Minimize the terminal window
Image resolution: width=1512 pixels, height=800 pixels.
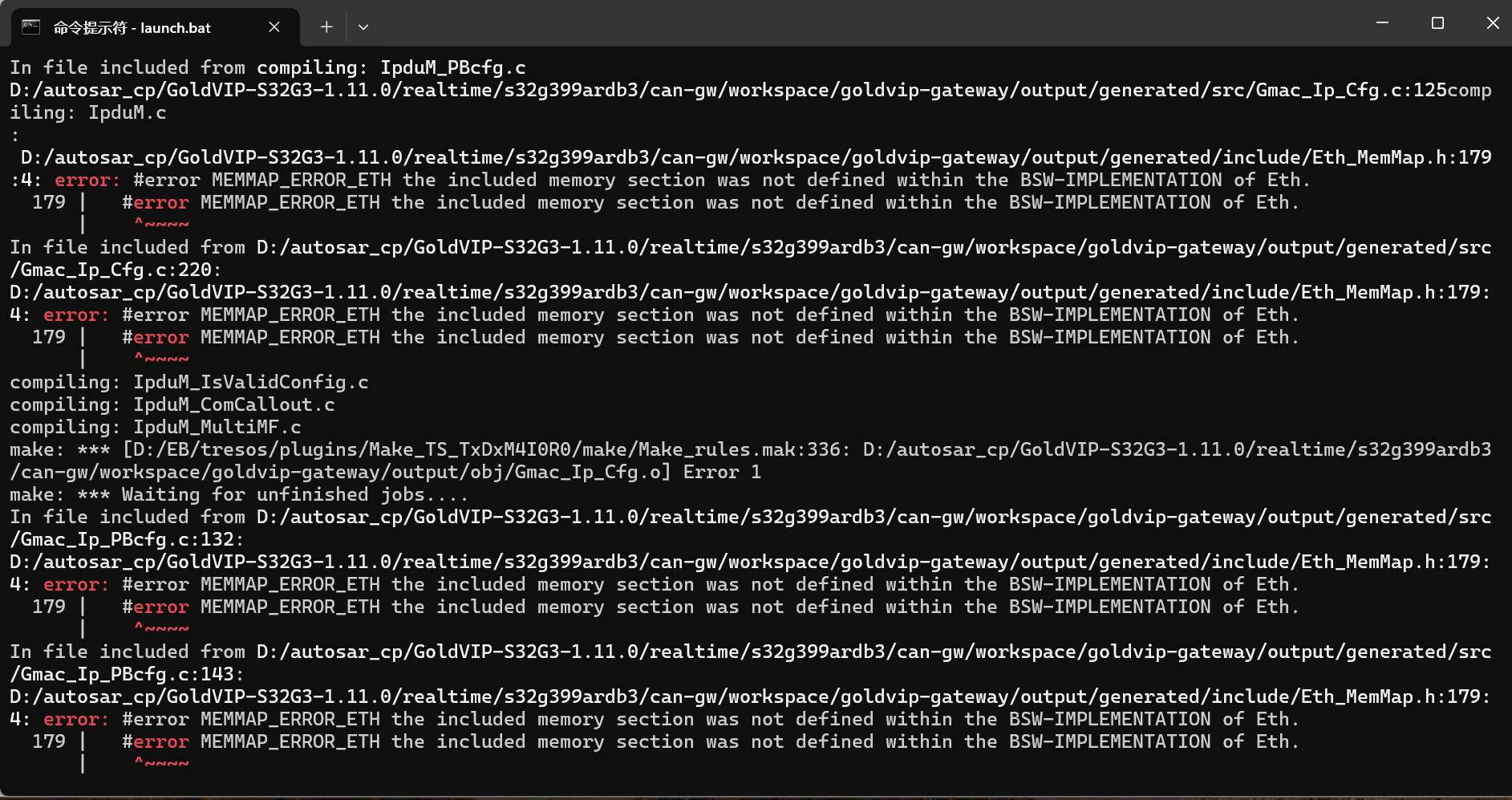tap(1382, 23)
